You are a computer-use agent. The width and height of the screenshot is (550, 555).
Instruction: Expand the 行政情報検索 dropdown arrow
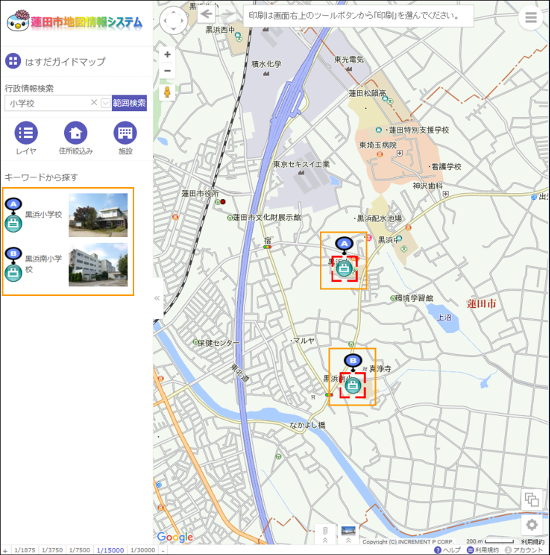click(105, 103)
